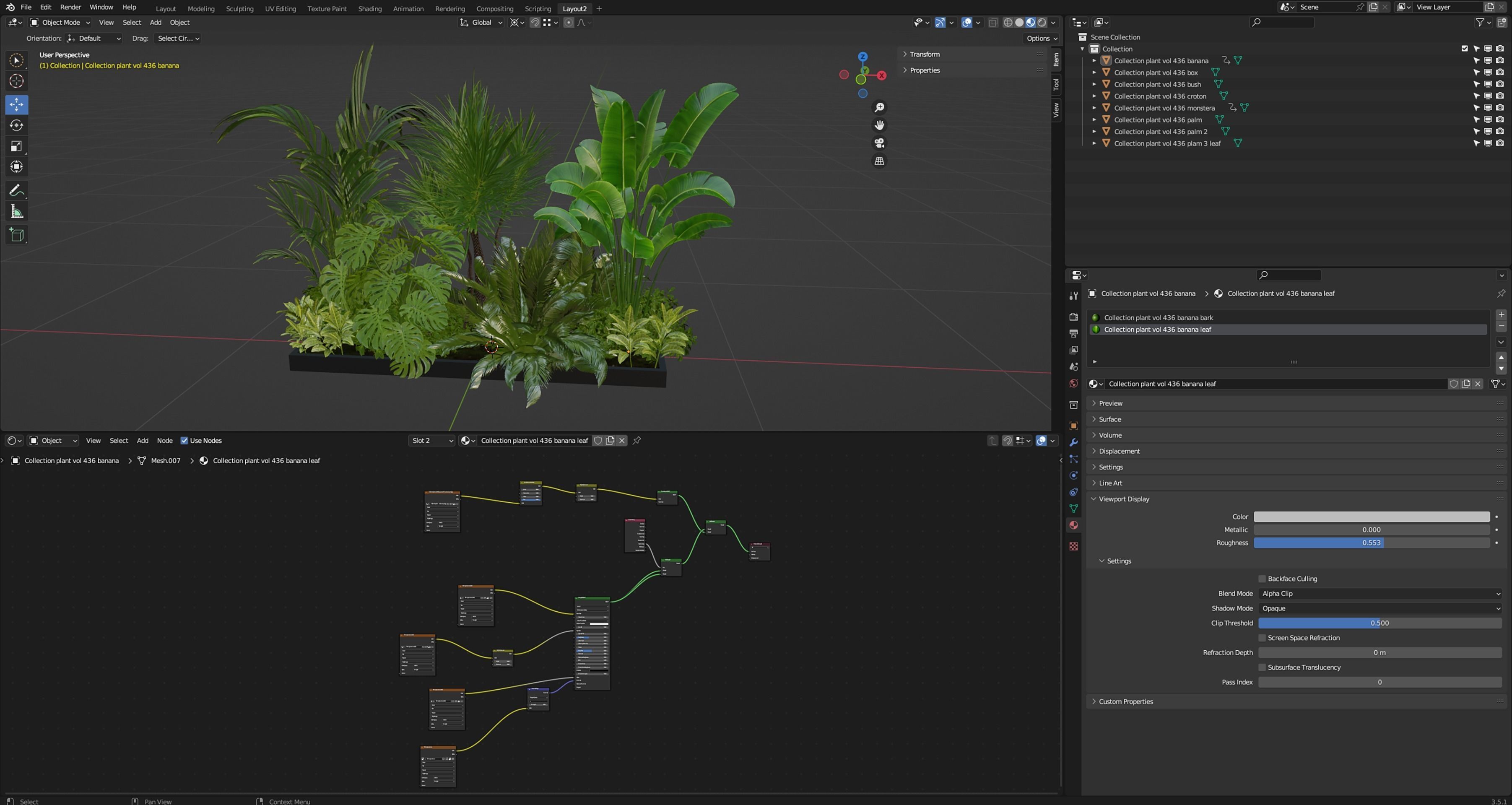Click the Global transform orientation button
Image resolution: width=1512 pixels, height=805 pixels.
[x=481, y=22]
